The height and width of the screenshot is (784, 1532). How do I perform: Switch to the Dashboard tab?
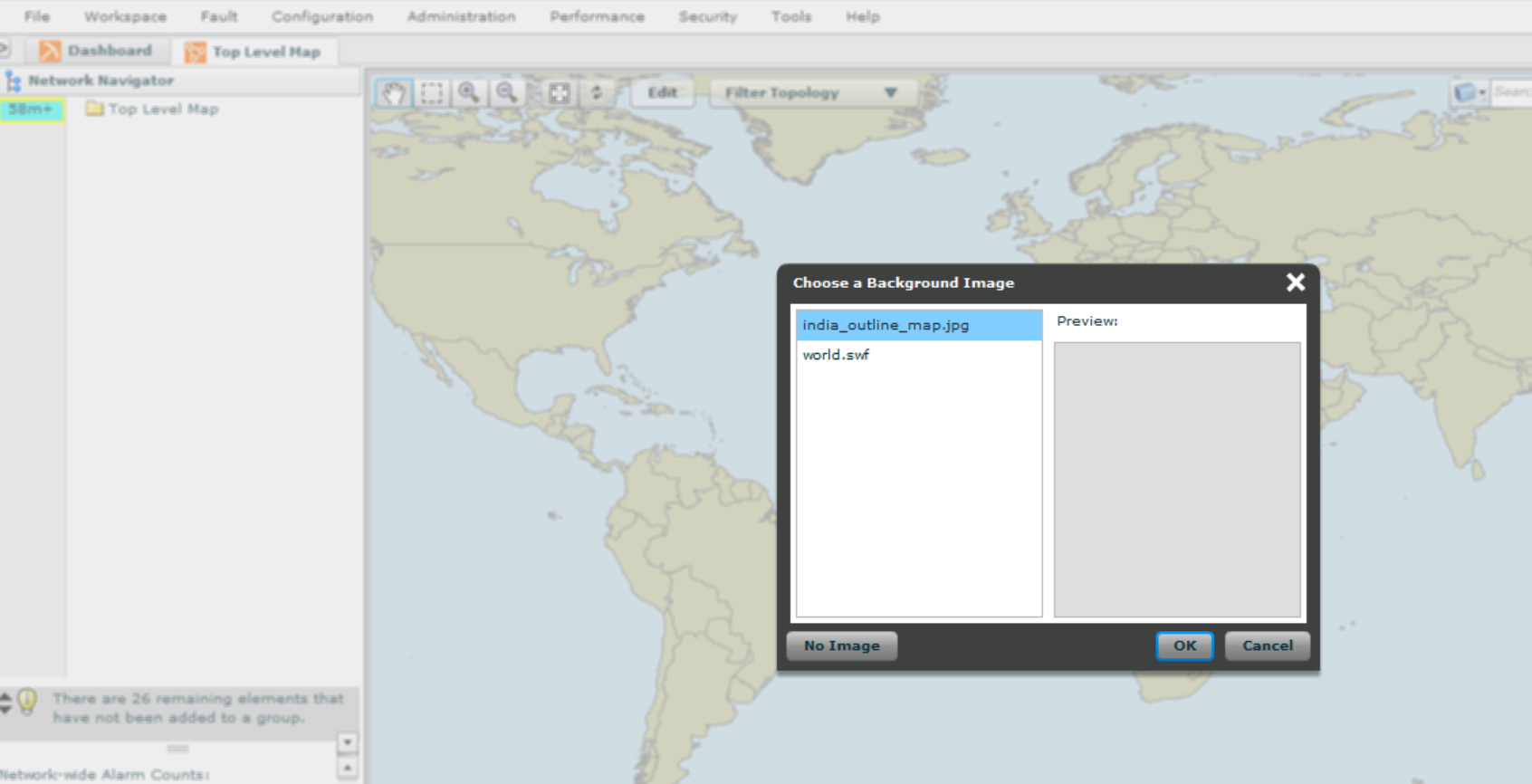(97, 51)
